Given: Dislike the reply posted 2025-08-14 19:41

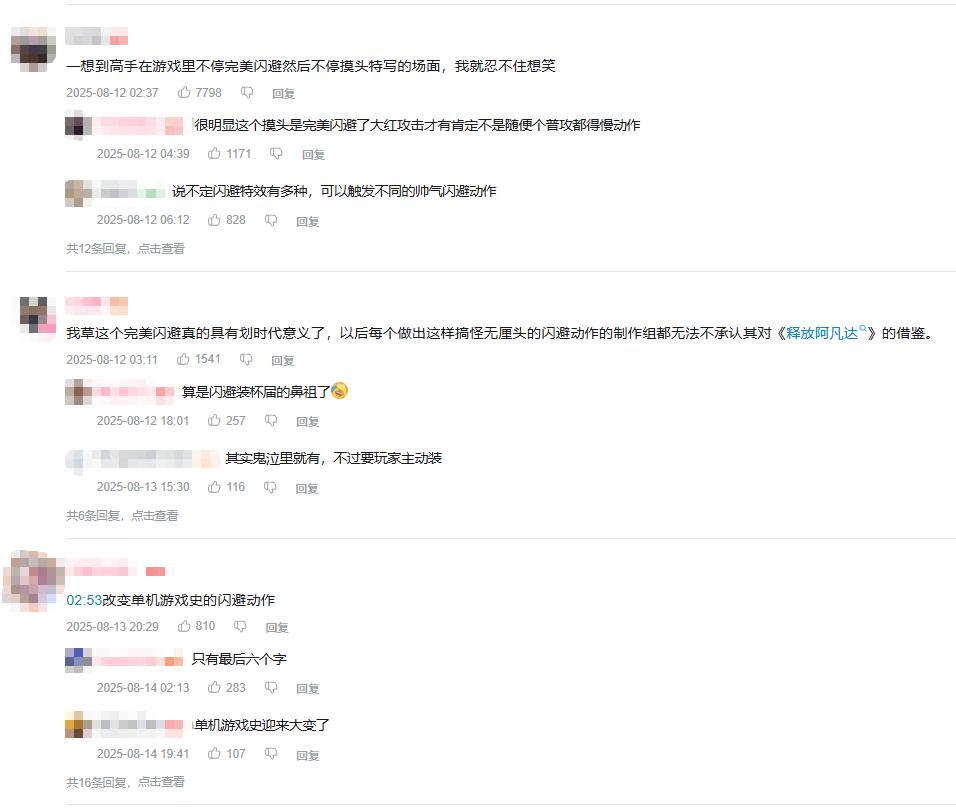Looking at the screenshot, I should point(271,754).
